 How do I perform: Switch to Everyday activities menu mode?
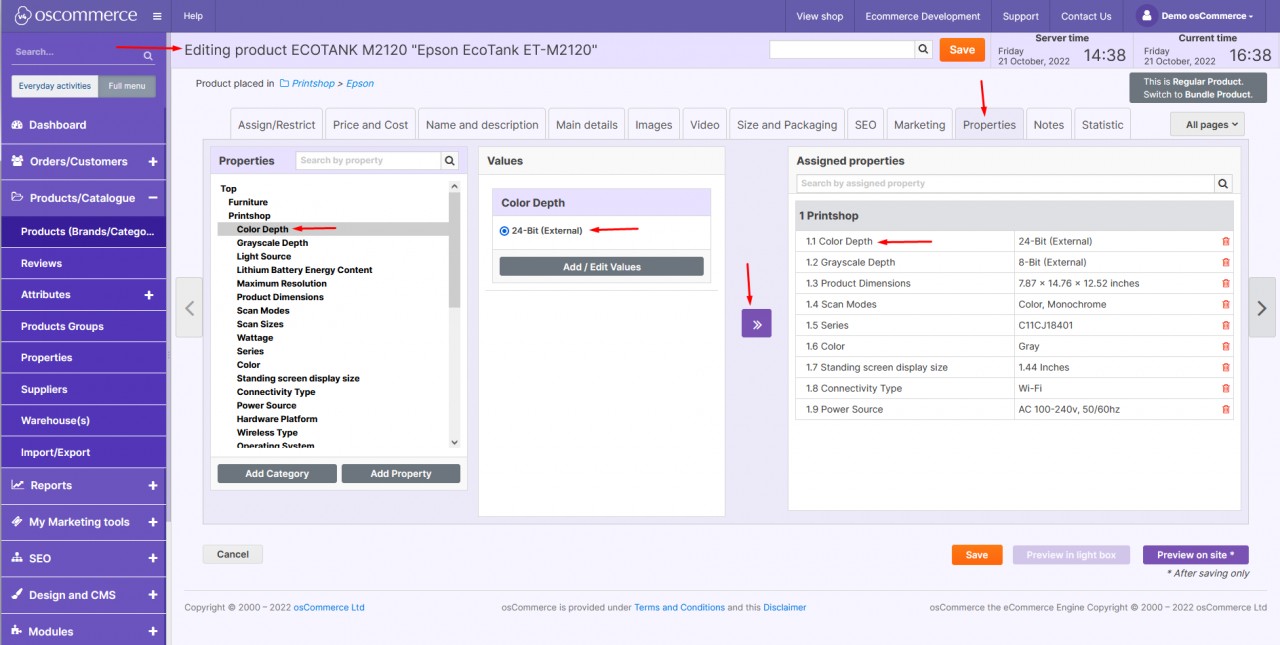point(55,86)
